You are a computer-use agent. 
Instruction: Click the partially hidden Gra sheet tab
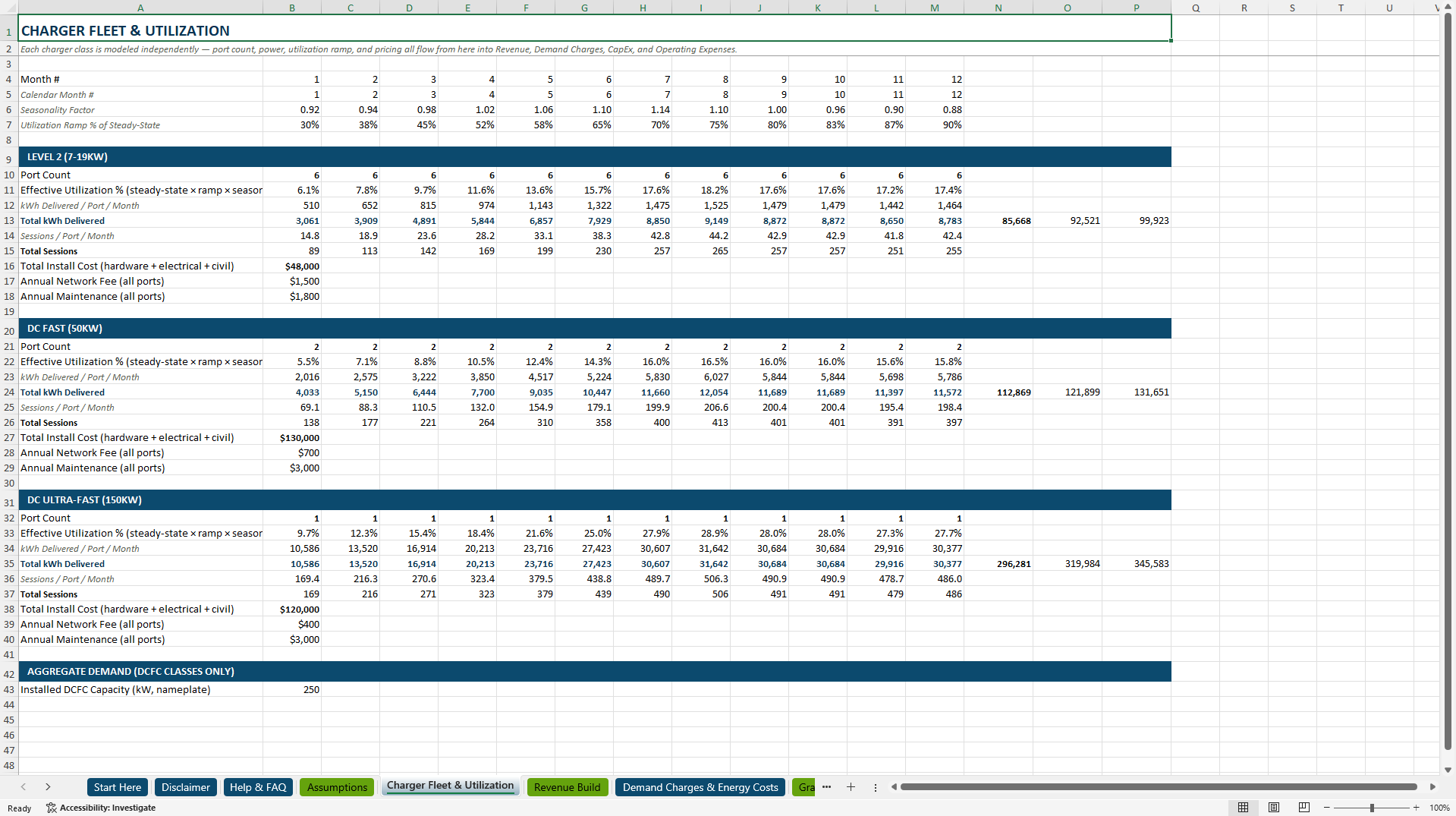(804, 787)
